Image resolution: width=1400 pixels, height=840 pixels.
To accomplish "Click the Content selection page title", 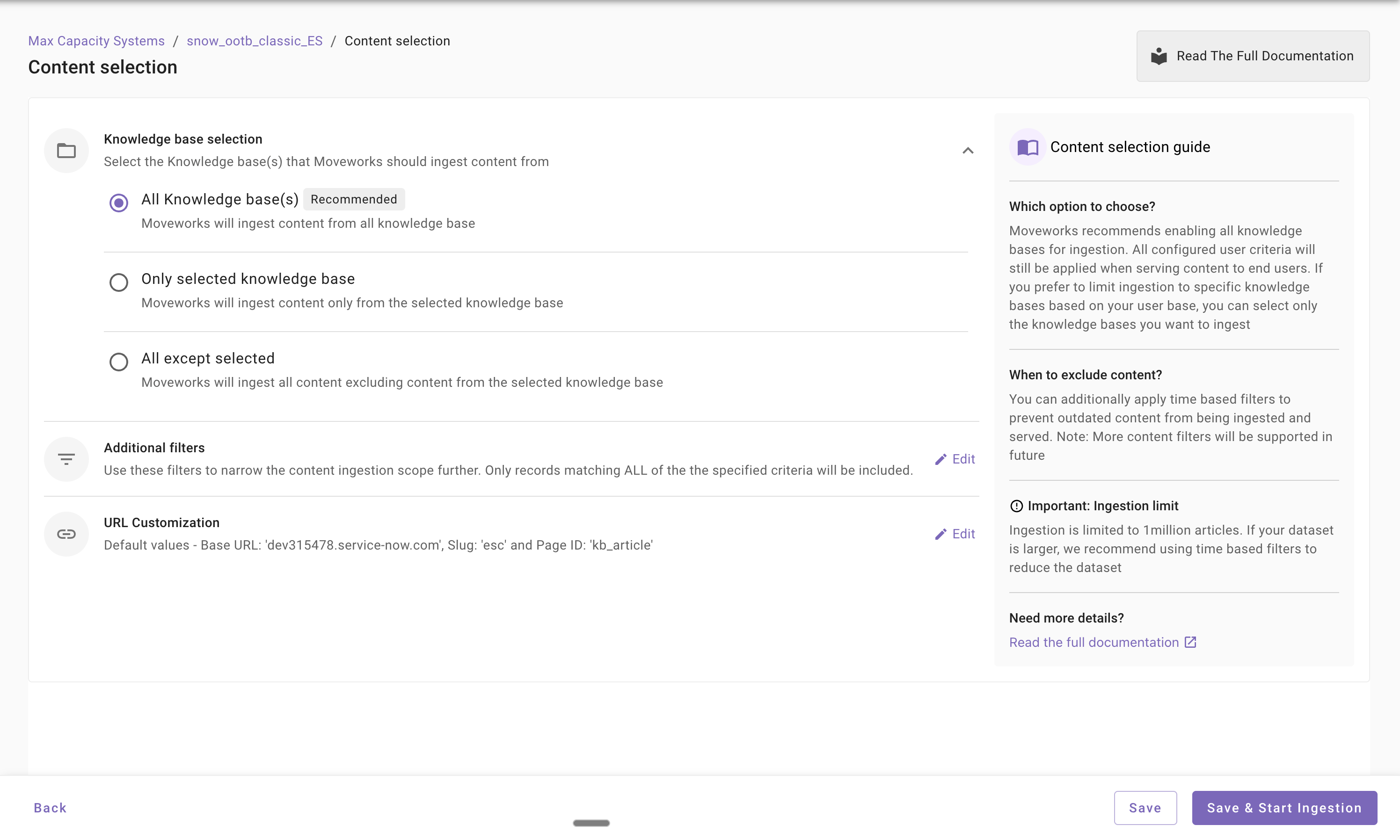I will coord(102,67).
